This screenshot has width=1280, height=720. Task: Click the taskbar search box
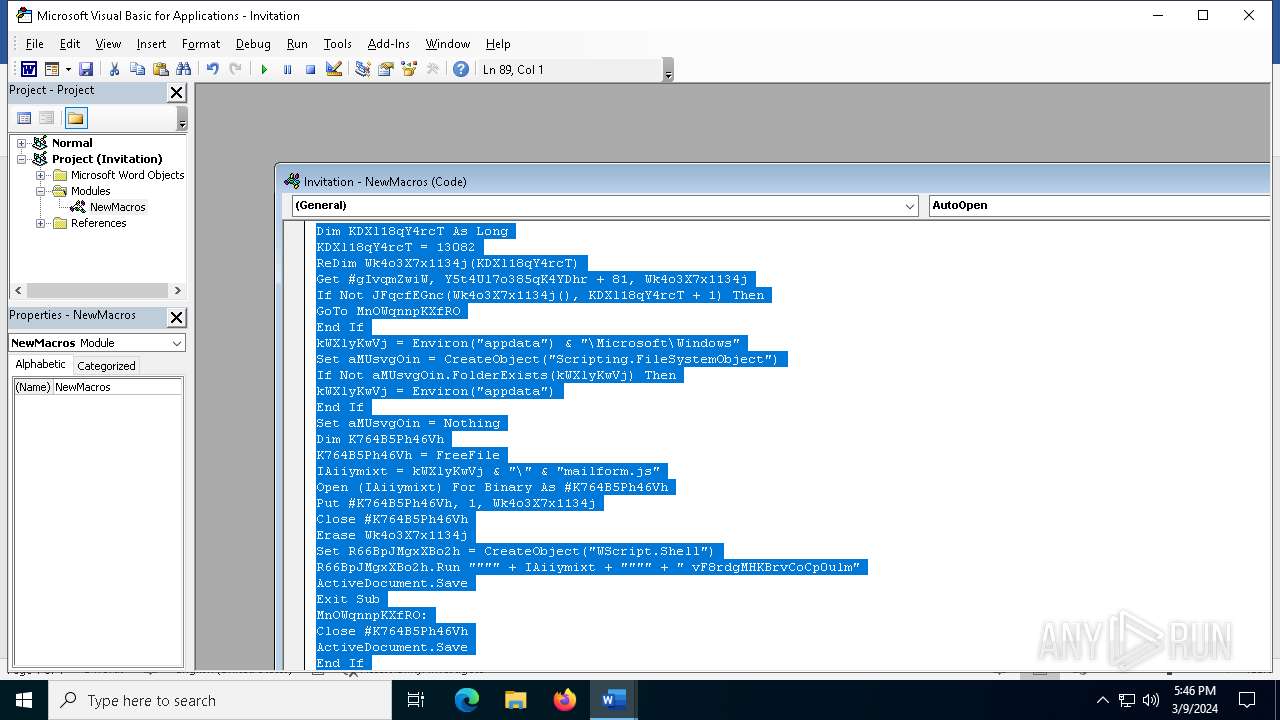coord(220,700)
